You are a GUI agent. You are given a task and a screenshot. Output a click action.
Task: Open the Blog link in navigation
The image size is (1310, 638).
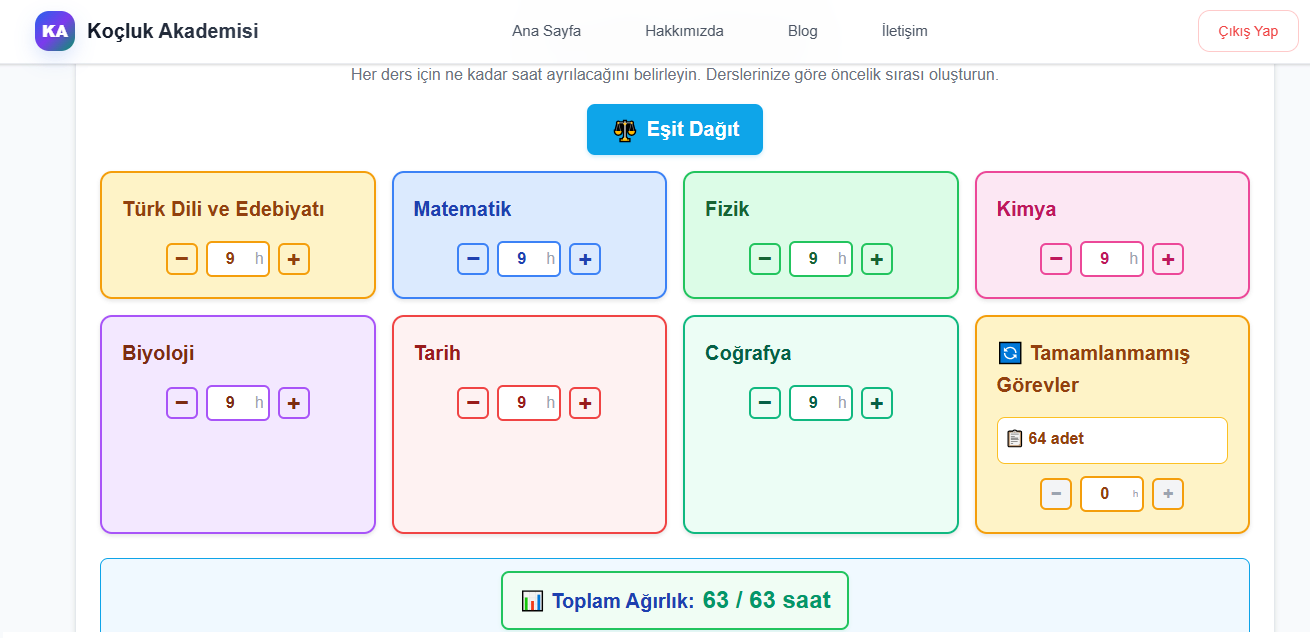(x=802, y=31)
